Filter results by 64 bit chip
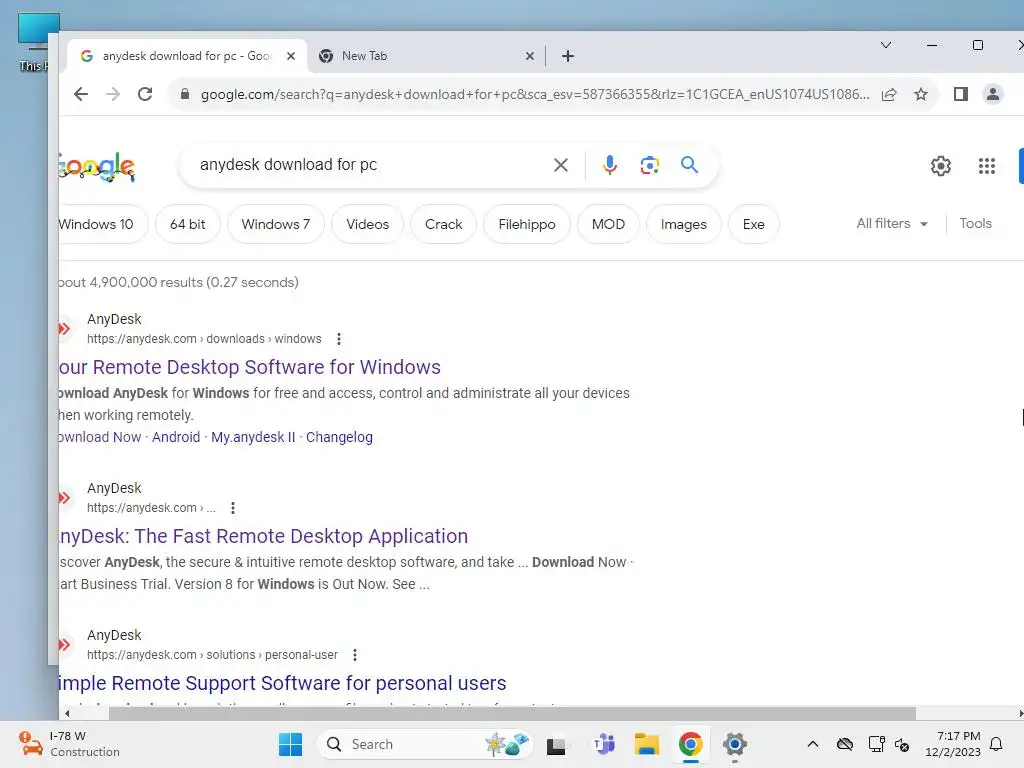 [x=187, y=224]
